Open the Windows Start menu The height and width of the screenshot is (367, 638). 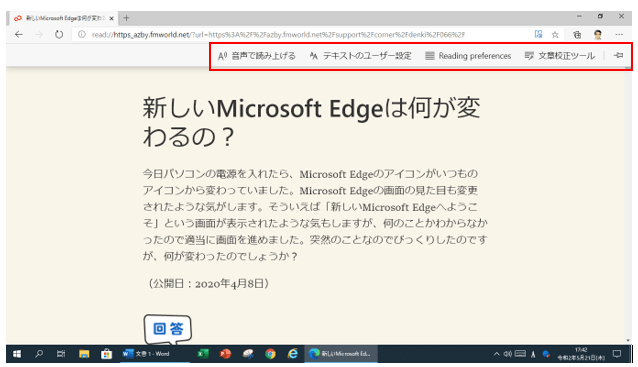[17, 354]
